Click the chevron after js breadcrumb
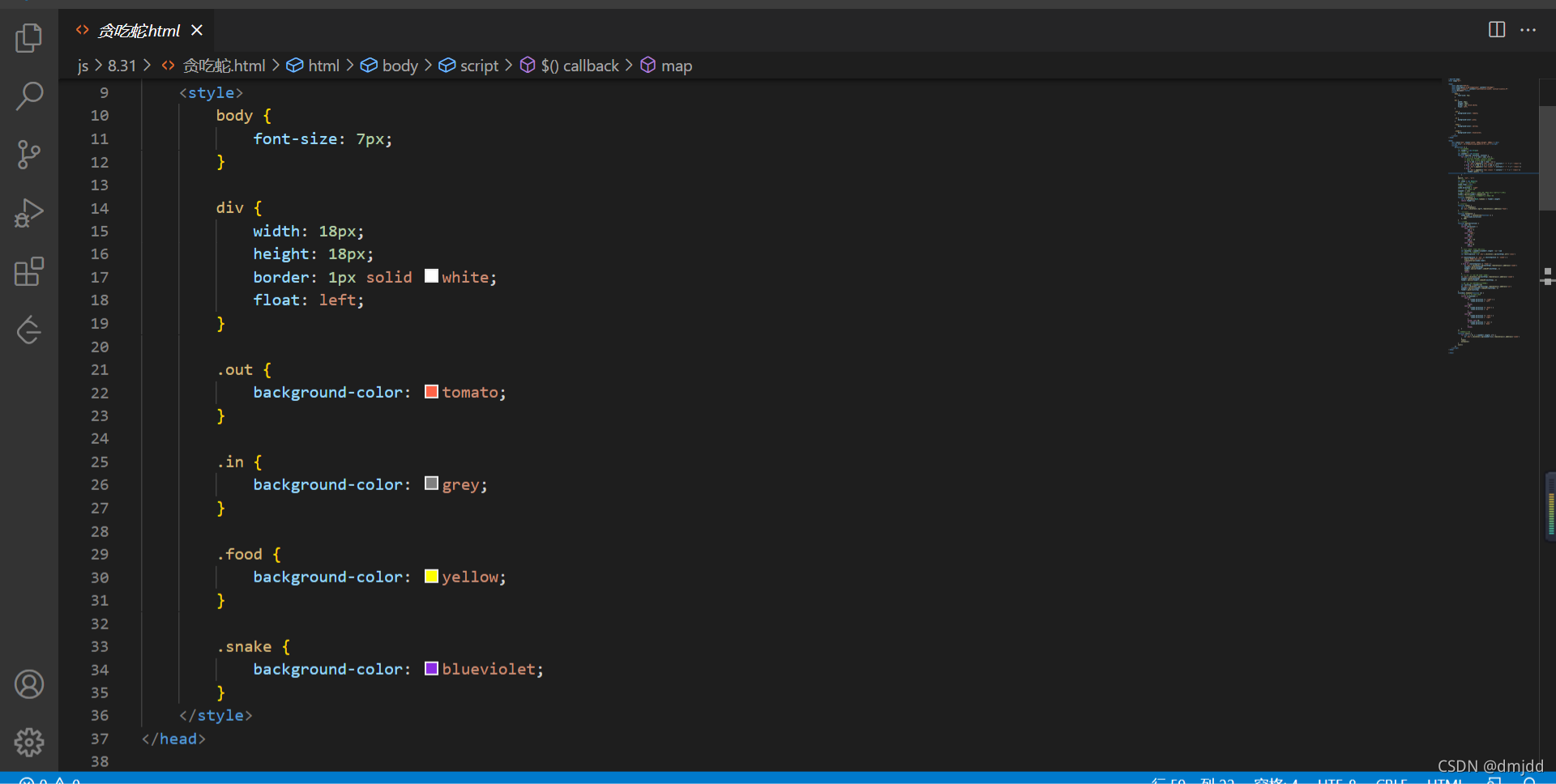The width and height of the screenshot is (1556, 784). point(98,65)
